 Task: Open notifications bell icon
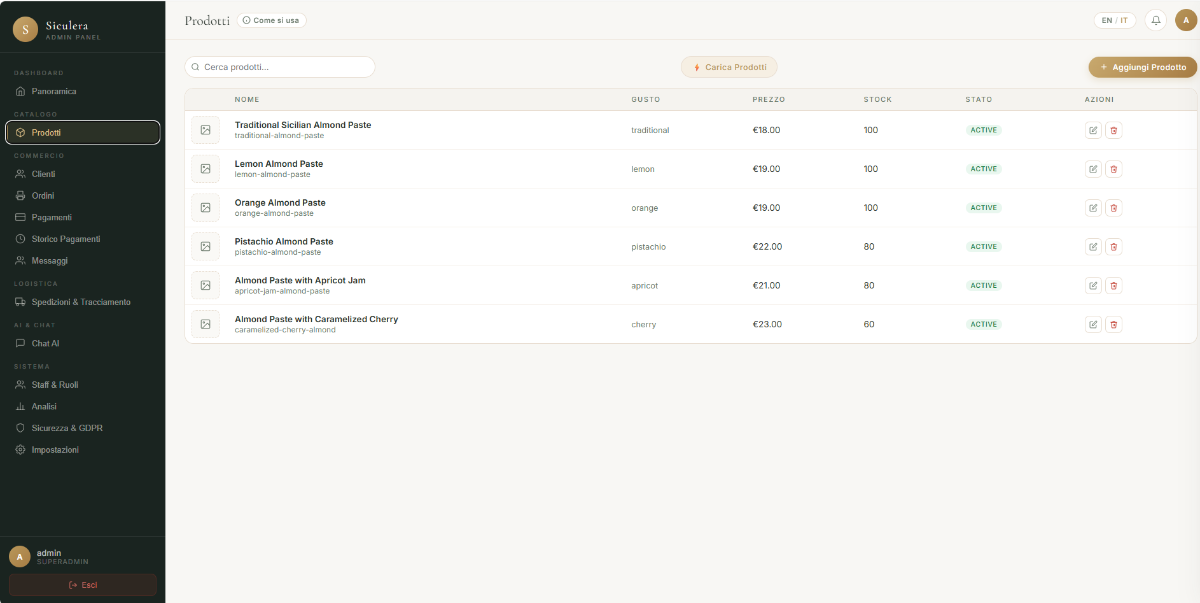[x=1156, y=20]
